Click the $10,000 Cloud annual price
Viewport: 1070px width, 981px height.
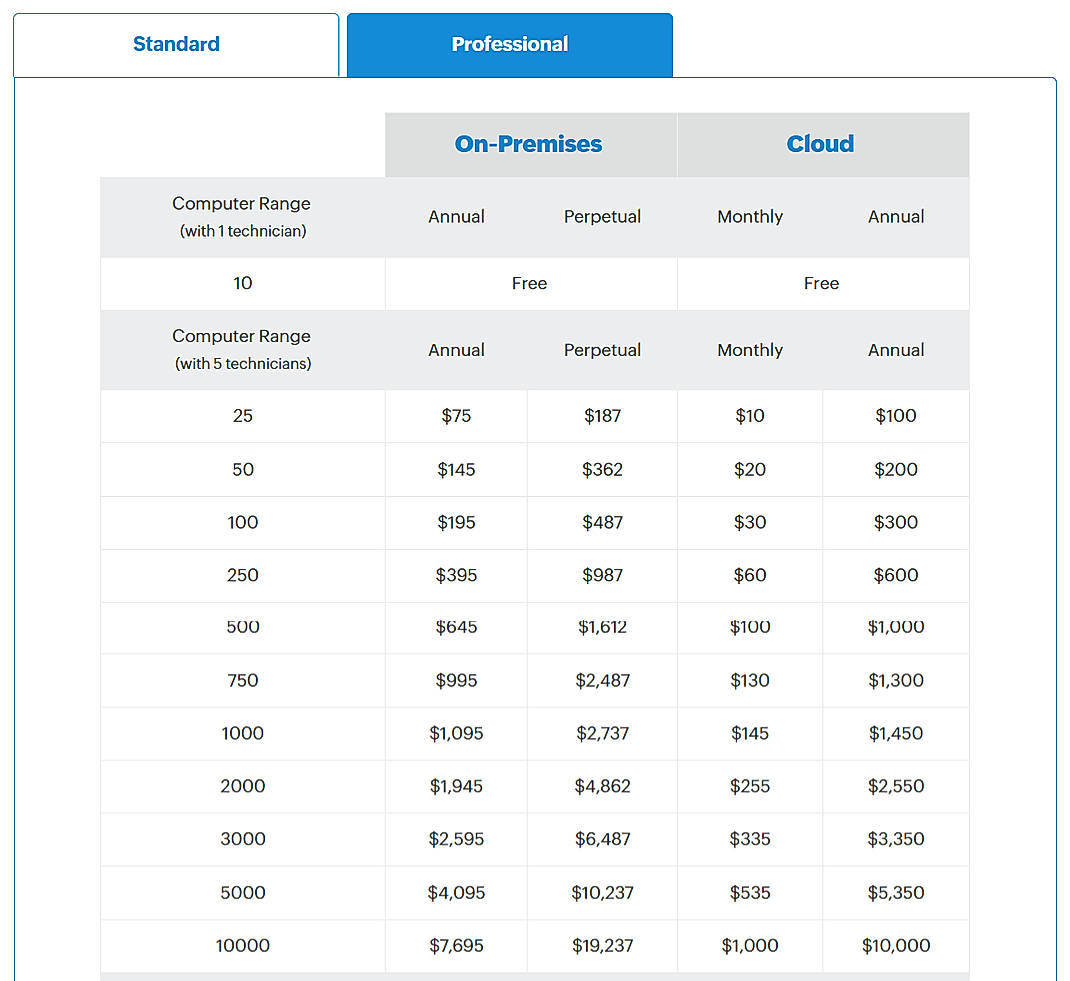click(895, 946)
